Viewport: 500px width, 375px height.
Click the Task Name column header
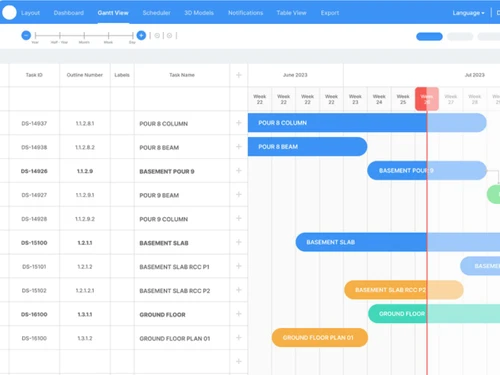click(x=182, y=75)
